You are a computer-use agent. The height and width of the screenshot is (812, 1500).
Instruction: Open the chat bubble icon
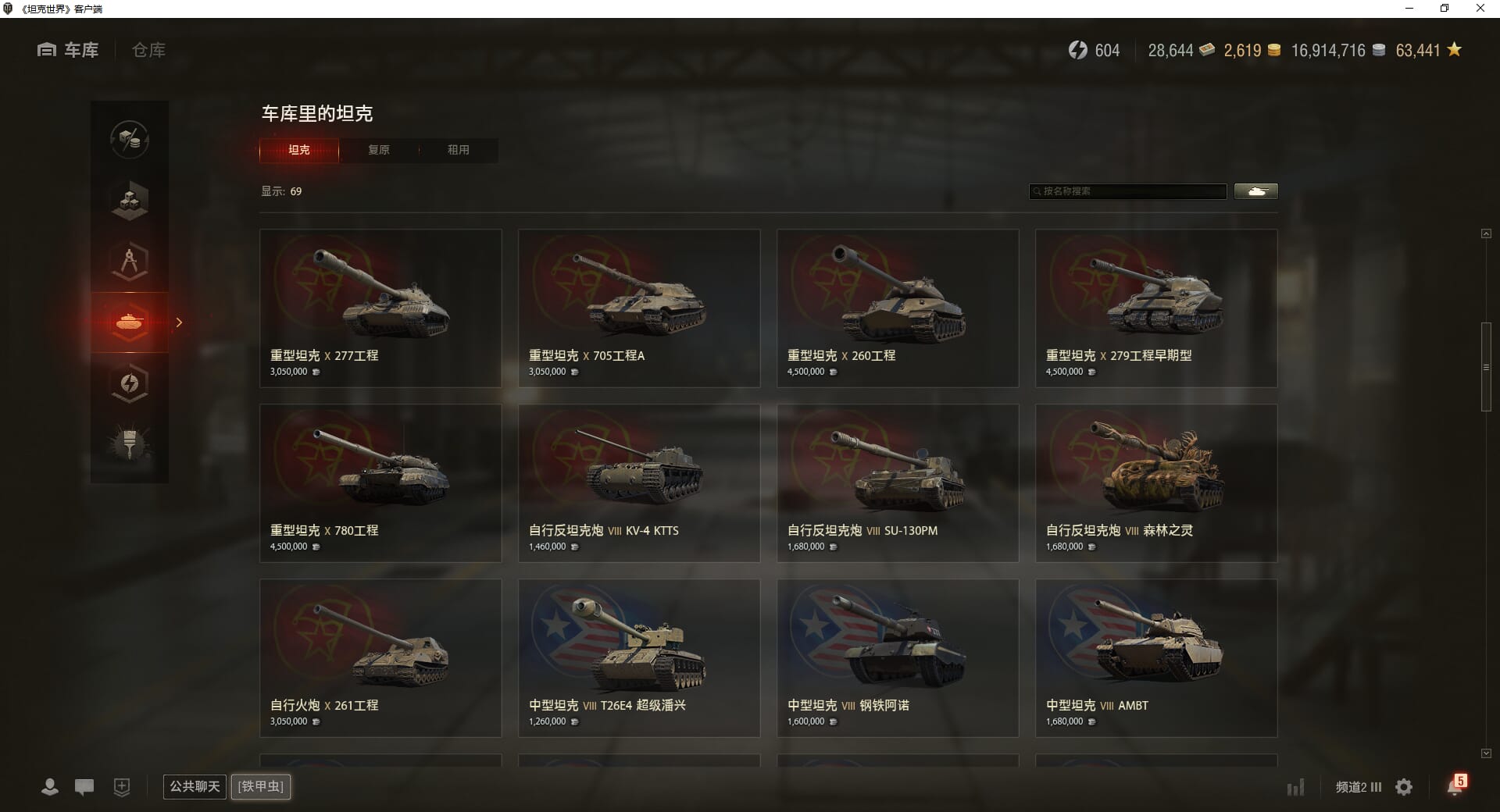click(x=84, y=787)
